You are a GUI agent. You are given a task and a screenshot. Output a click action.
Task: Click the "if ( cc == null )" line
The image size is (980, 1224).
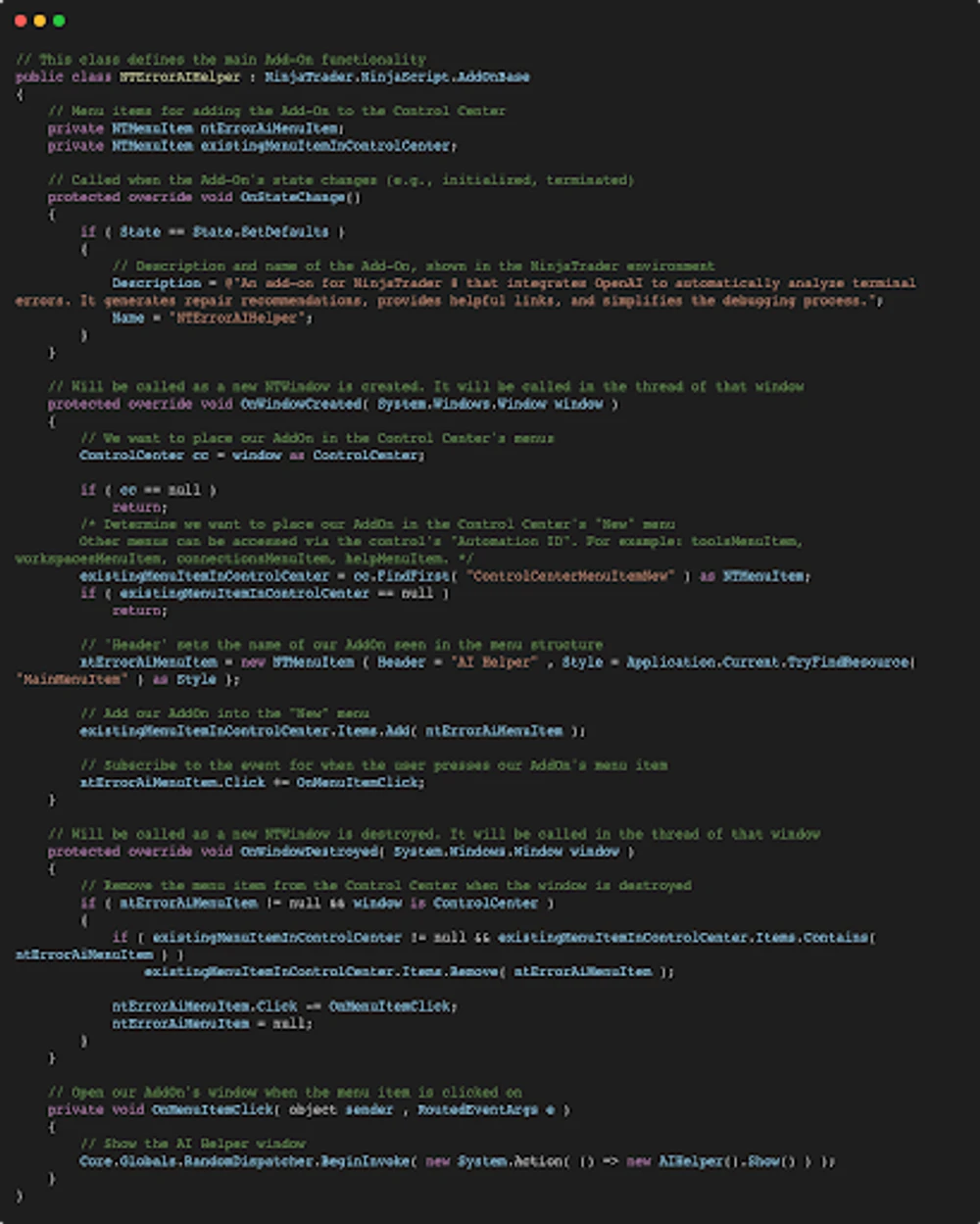pyautogui.click(x=148, y=490)
